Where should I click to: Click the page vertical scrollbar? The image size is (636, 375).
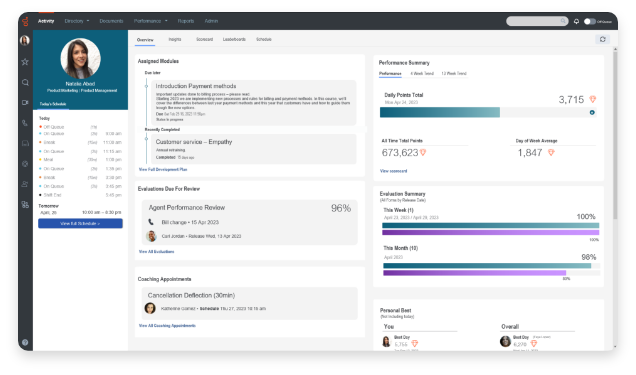(615, 134)
